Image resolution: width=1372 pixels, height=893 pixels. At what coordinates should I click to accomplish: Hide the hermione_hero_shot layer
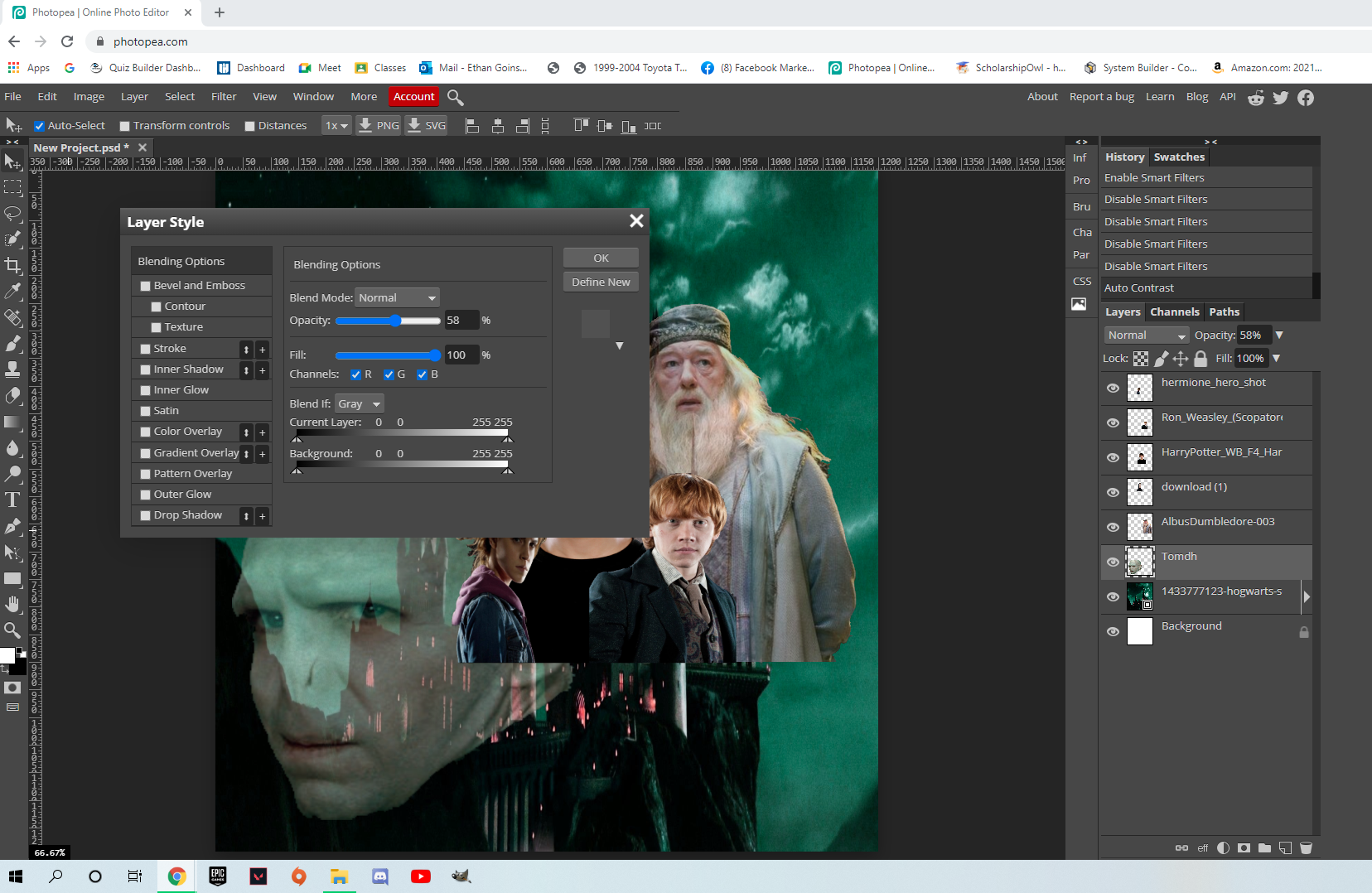coord(1113,388)
